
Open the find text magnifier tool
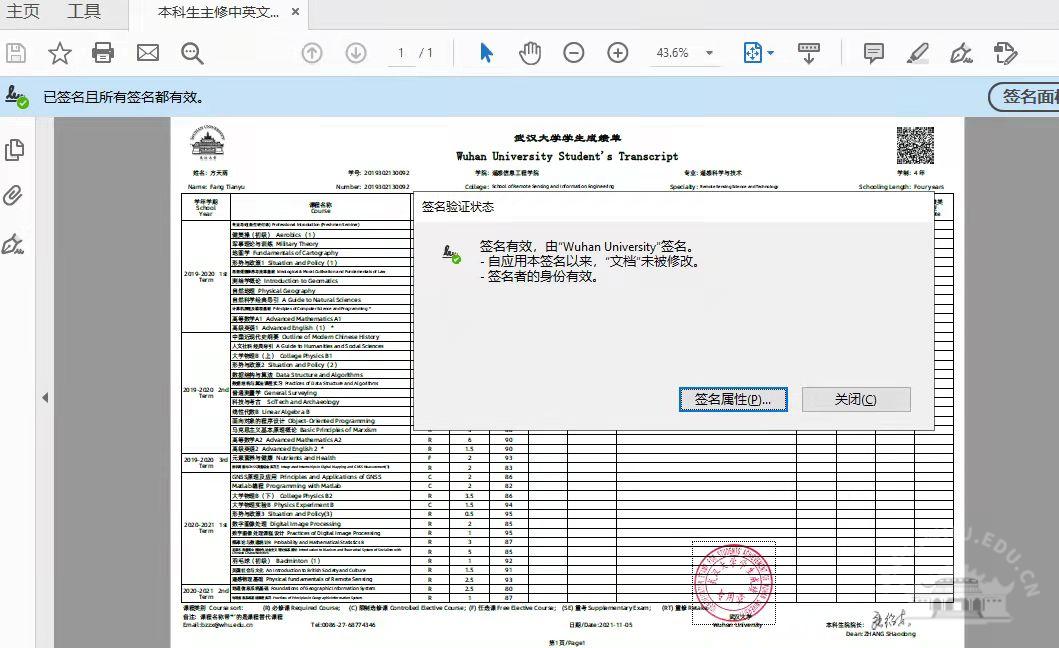point(192,53)
